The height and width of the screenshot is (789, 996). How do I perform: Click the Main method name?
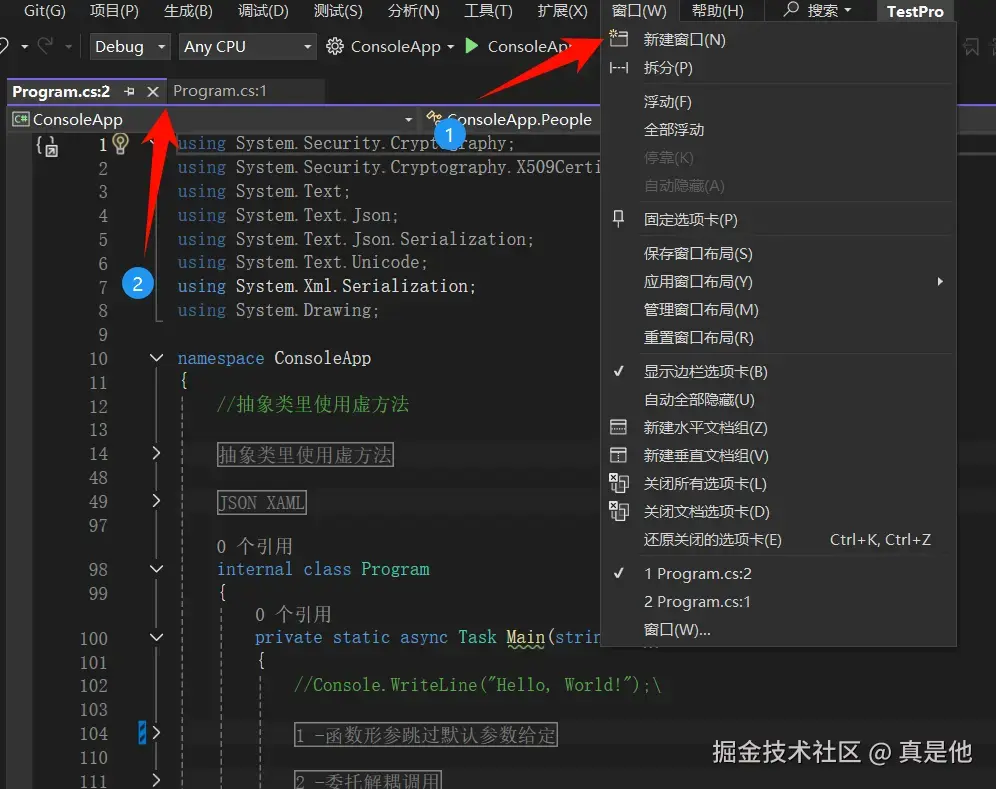(525, 637)
